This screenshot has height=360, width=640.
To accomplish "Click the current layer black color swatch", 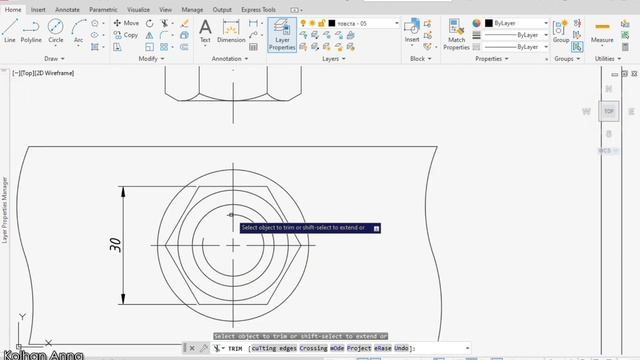I will coord(332,23).
